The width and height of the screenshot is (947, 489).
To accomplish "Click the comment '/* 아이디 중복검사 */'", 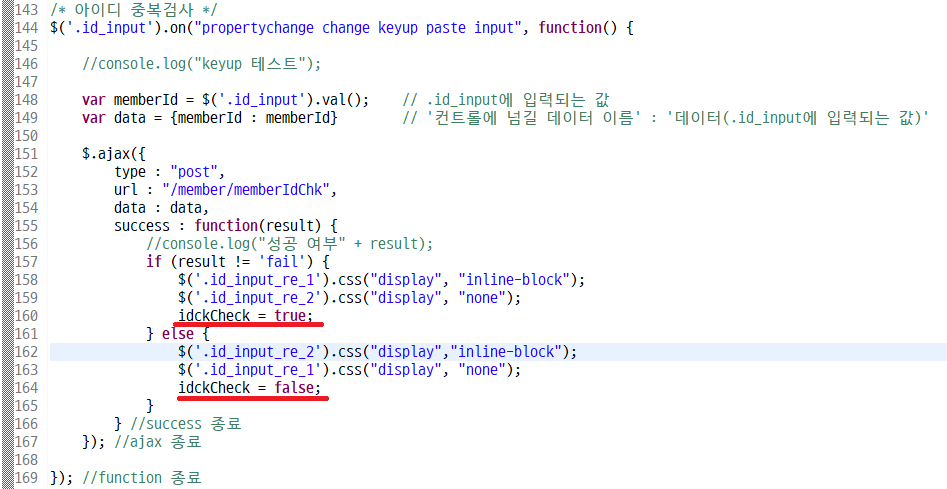I will point(133,10).
